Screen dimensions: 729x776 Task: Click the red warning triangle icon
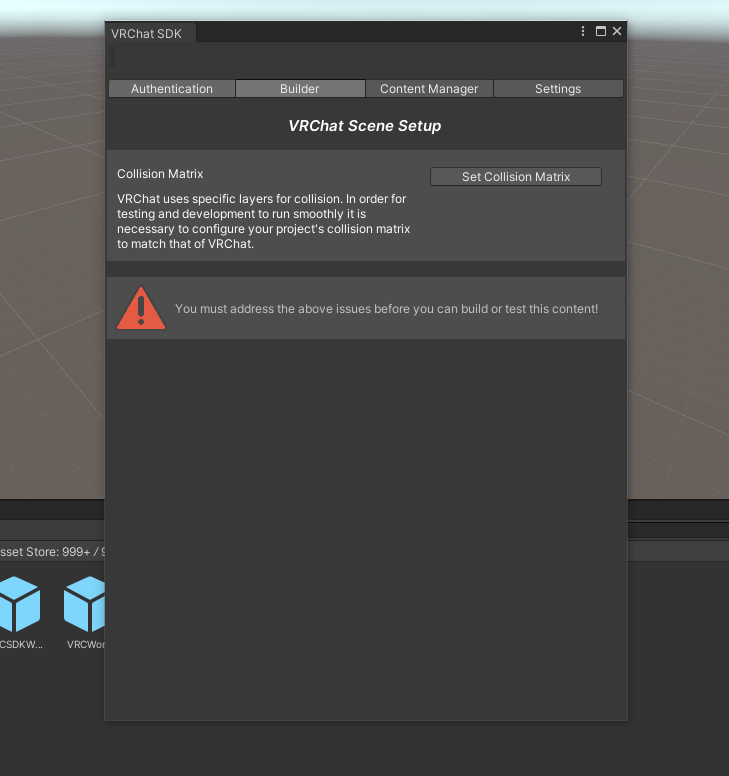click(141, 308)
